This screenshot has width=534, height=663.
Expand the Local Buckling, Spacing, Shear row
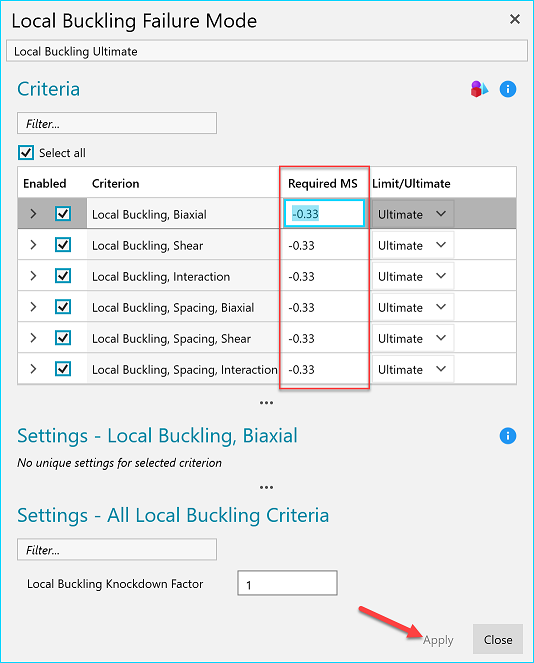(x=33, y=338)
